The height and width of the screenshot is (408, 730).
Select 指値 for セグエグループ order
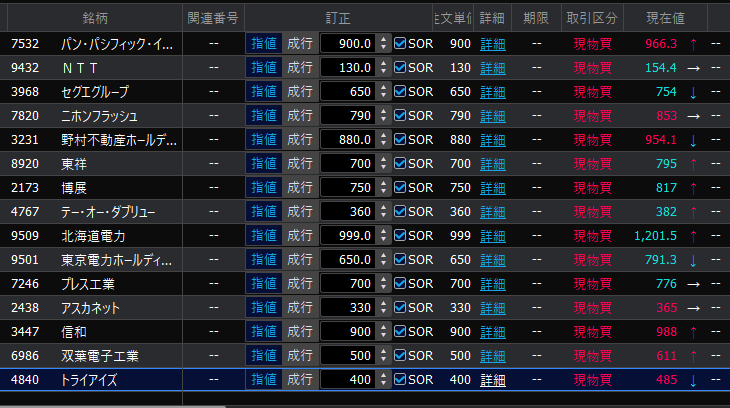[264, 92]
